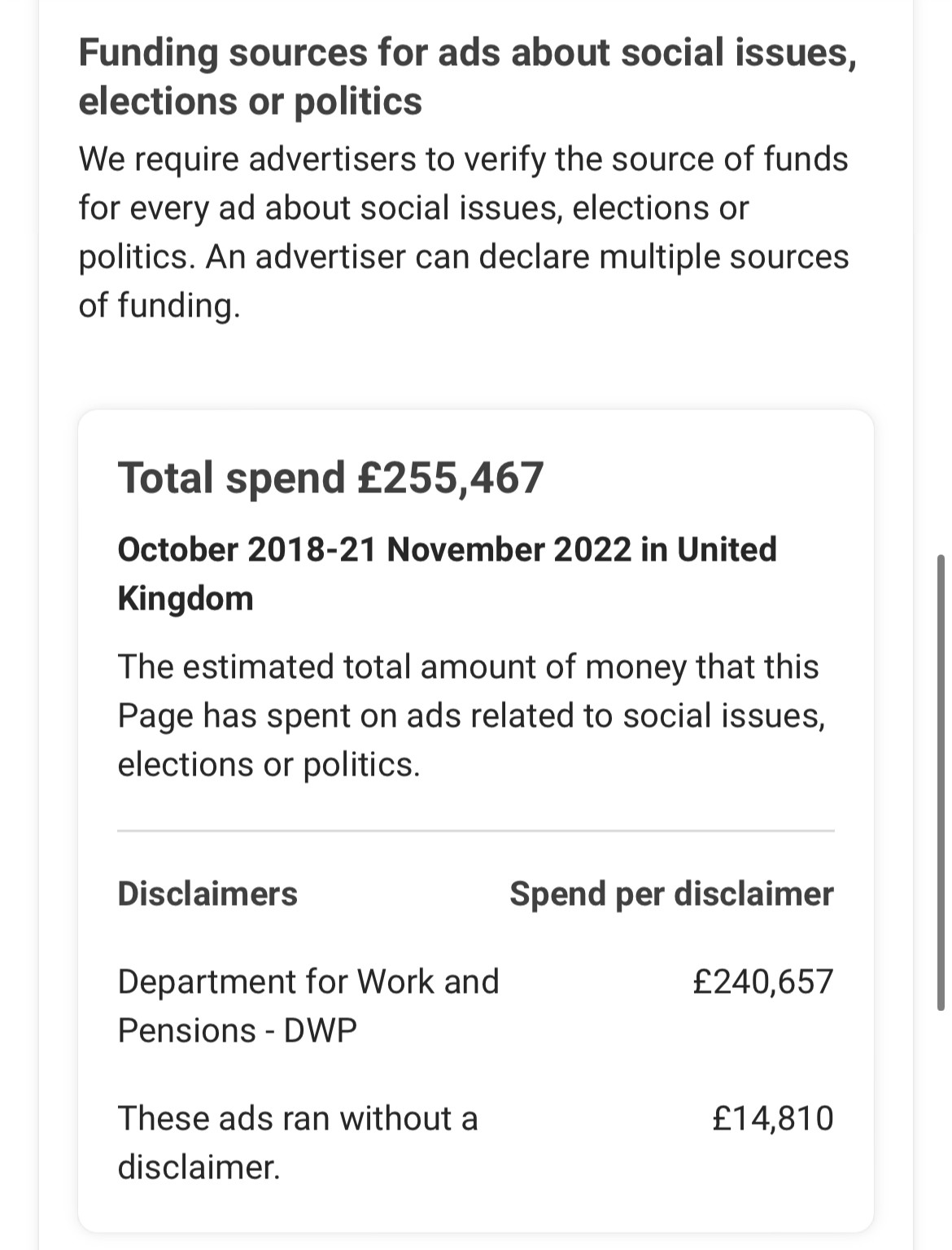Click the vertical scrollbar thumb on right edge
The image size is (952, 1250).
coord(941,782)
